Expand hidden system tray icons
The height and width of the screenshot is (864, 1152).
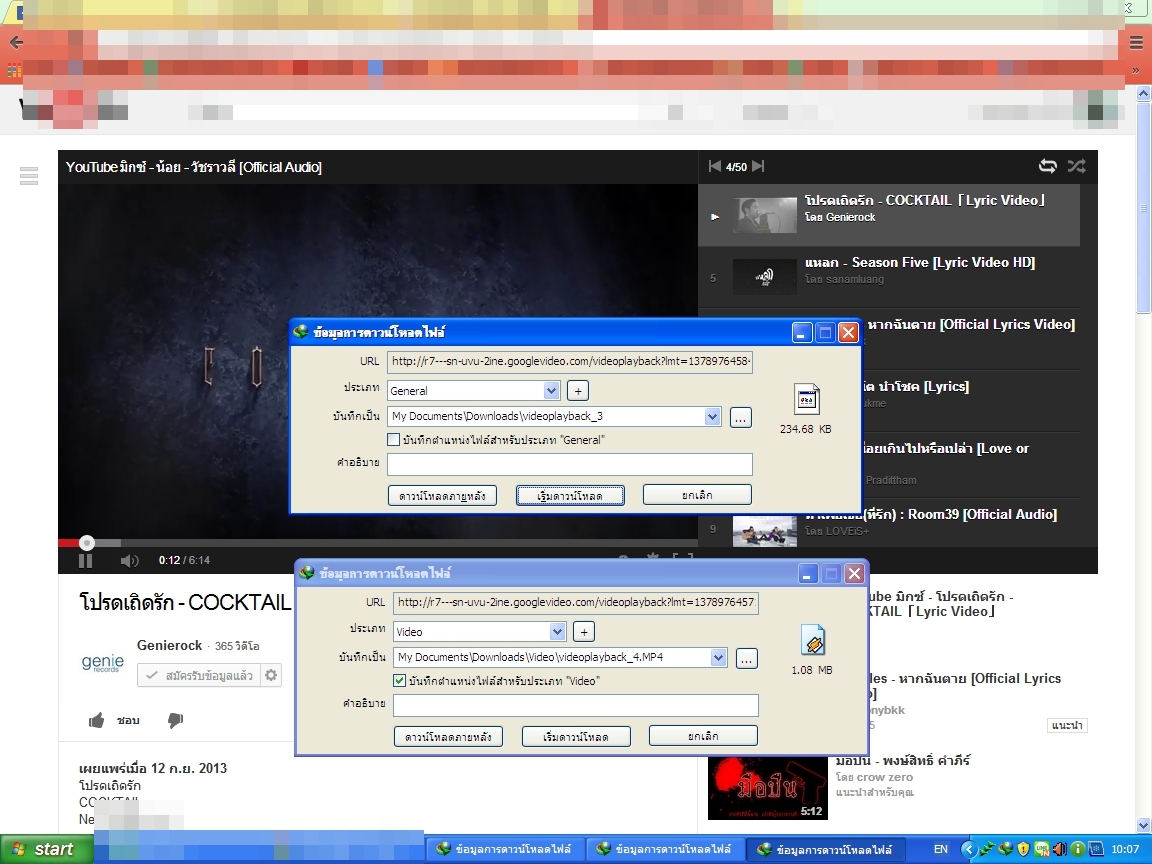click(x=968, y=849)
